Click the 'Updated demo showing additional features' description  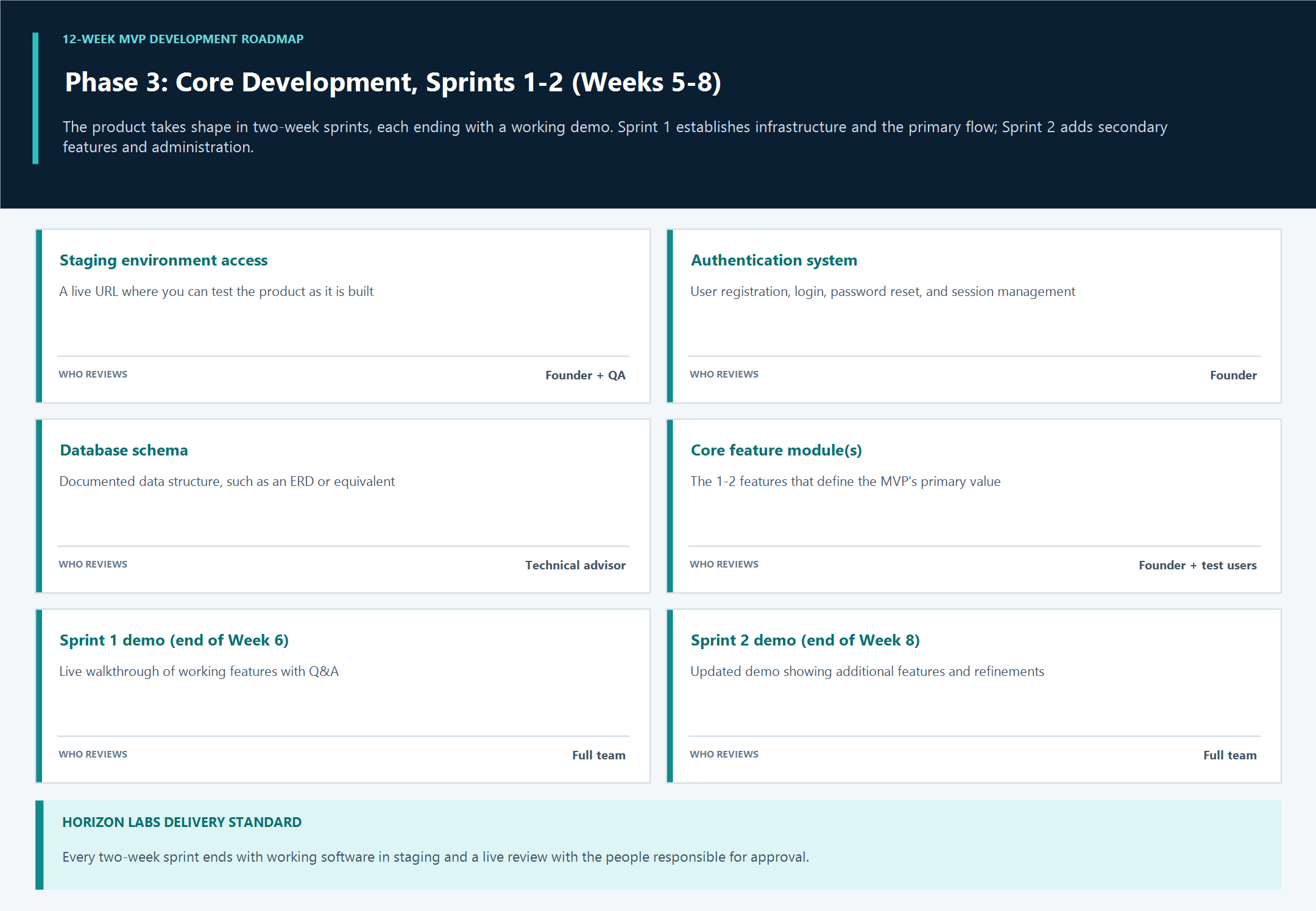coord(868,672)
